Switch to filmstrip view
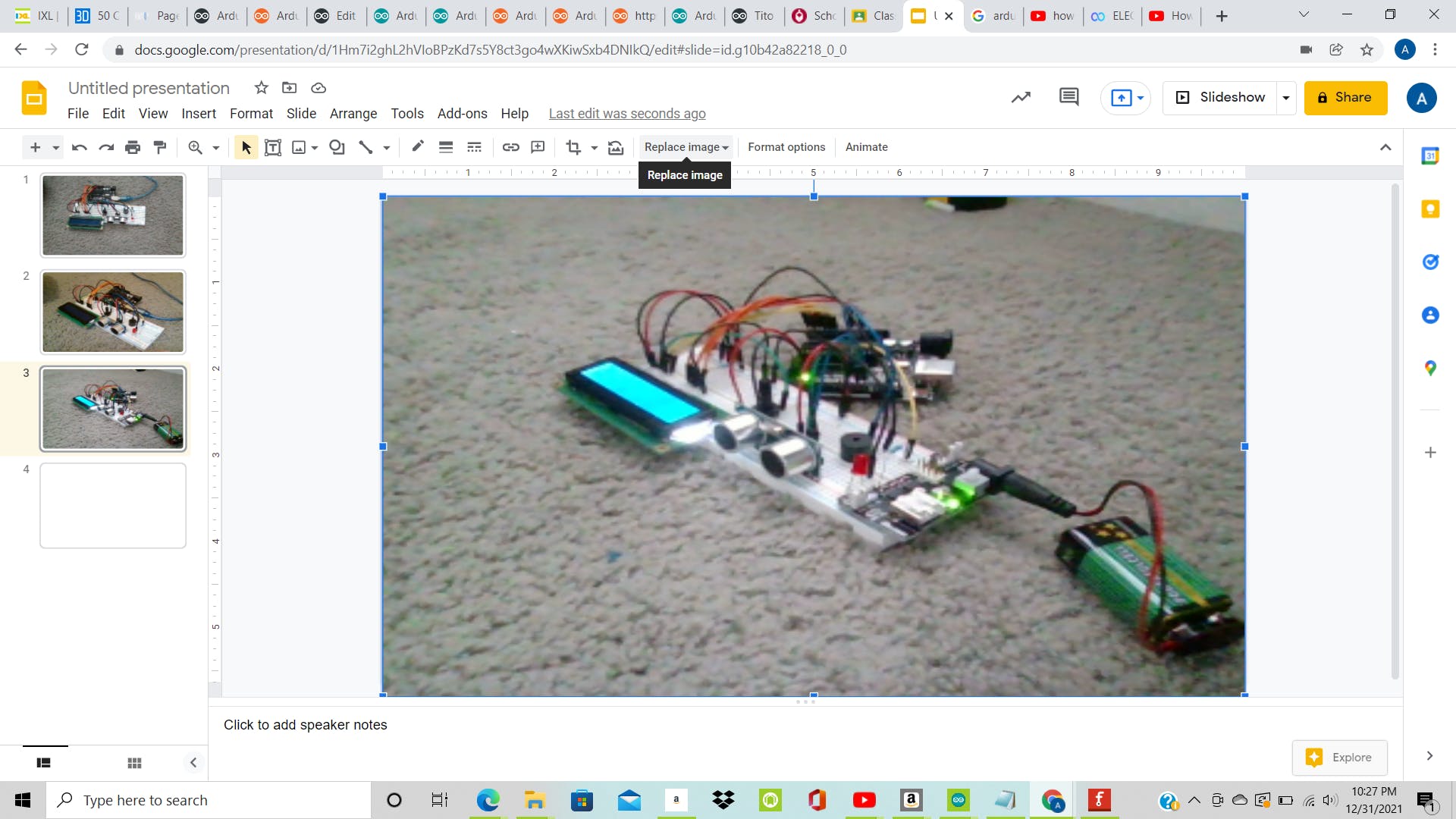This screenshot has height=819, width=1456. [x=44, y=763]
